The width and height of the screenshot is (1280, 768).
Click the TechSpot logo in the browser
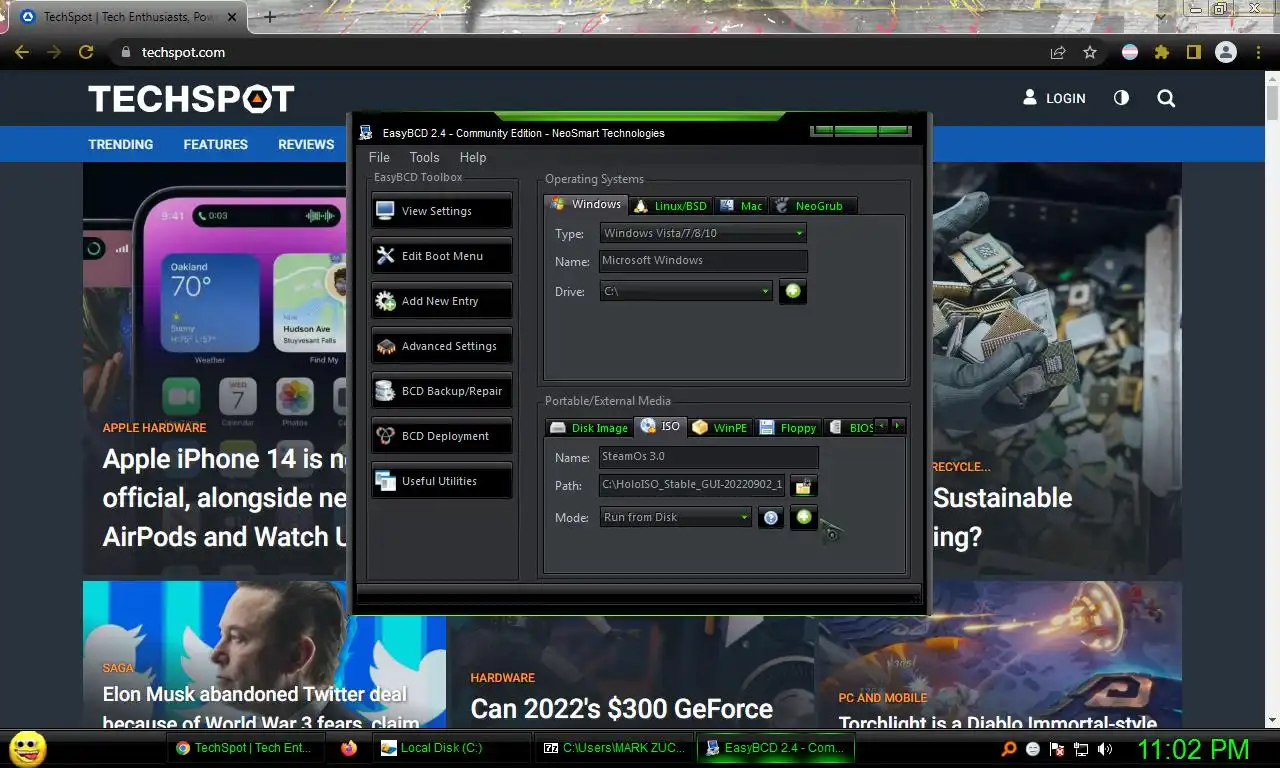coord(191,98)
